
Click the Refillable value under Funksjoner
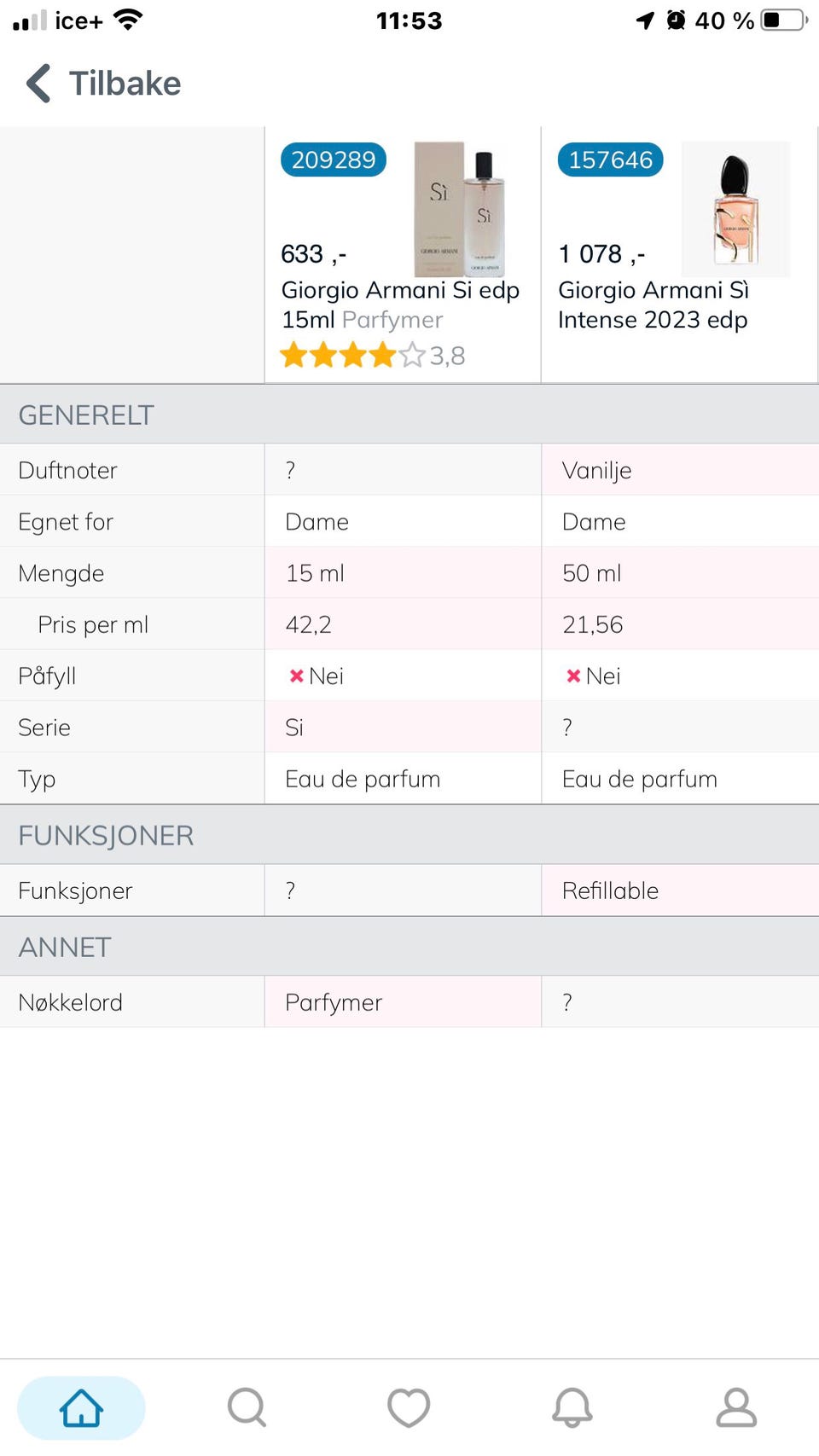click(609, 890)
